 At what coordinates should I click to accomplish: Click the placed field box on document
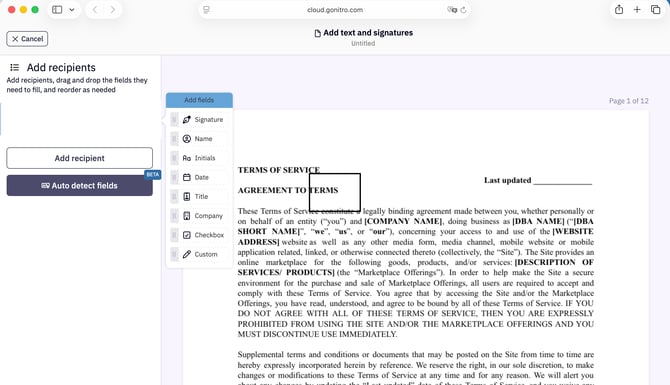[335, 192]
